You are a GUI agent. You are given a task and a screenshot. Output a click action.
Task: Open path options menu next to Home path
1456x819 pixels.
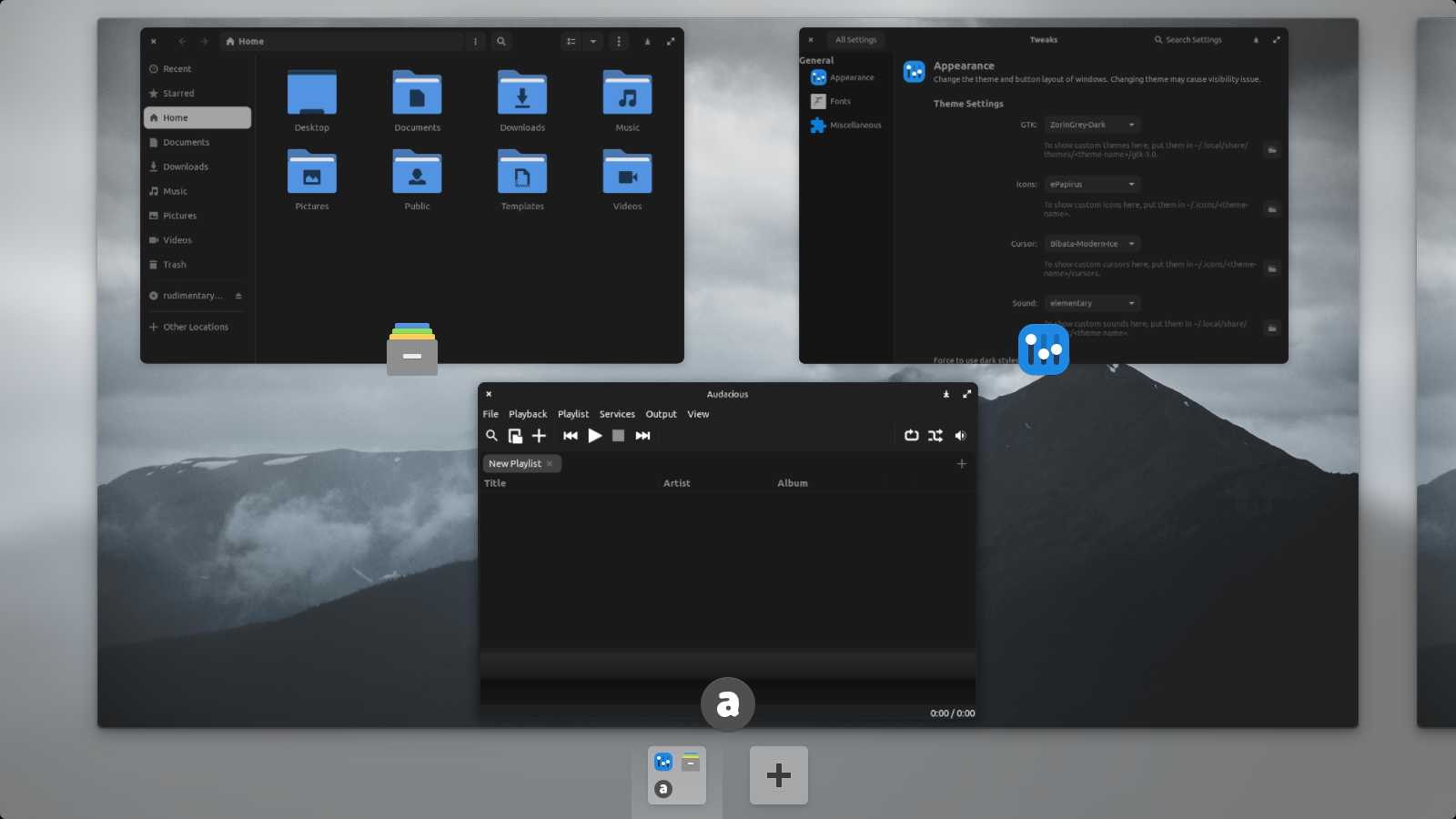(x=475, y=41)
